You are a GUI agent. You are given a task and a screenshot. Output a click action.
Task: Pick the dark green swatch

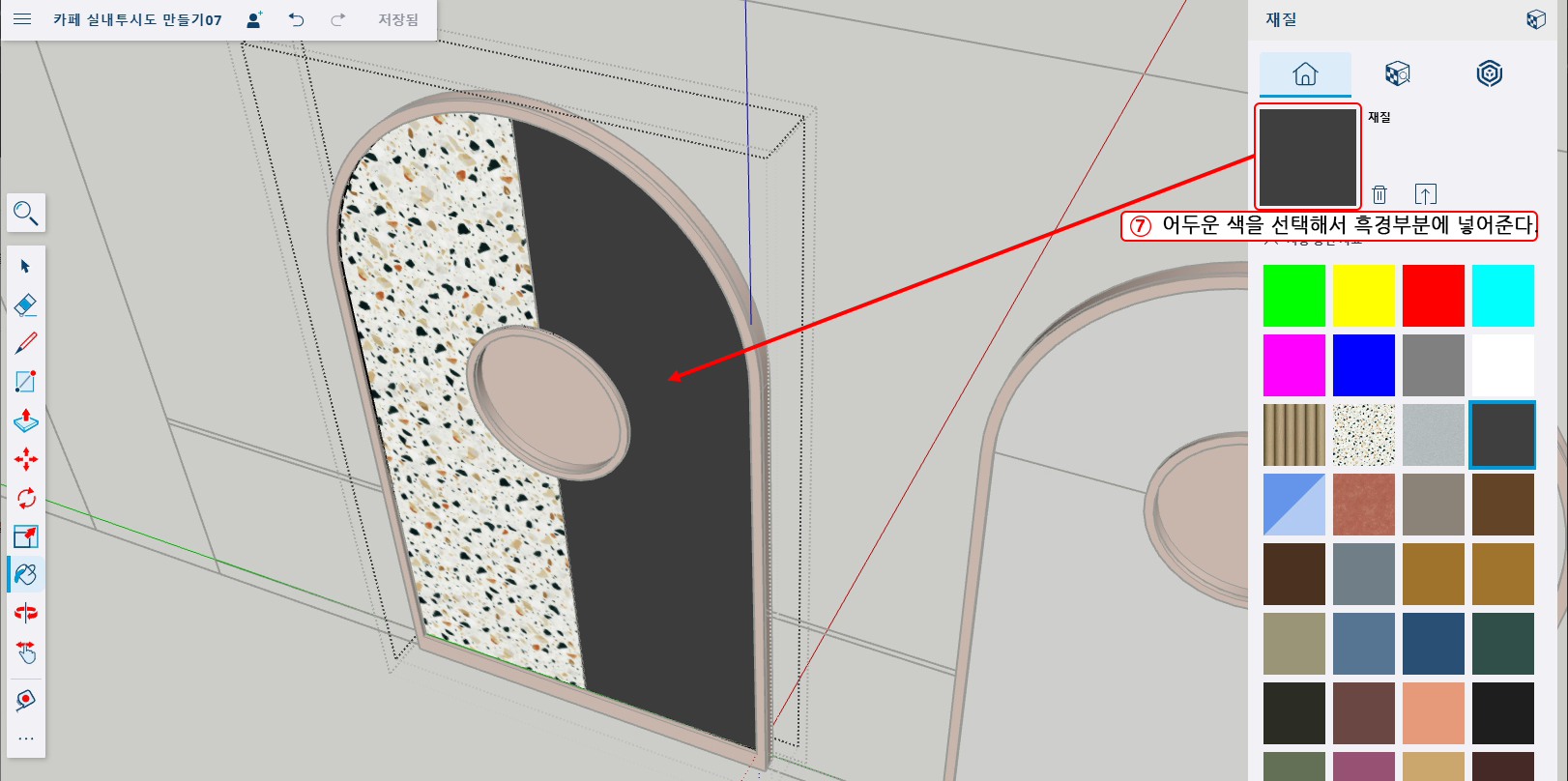(x=1503, y=644)
